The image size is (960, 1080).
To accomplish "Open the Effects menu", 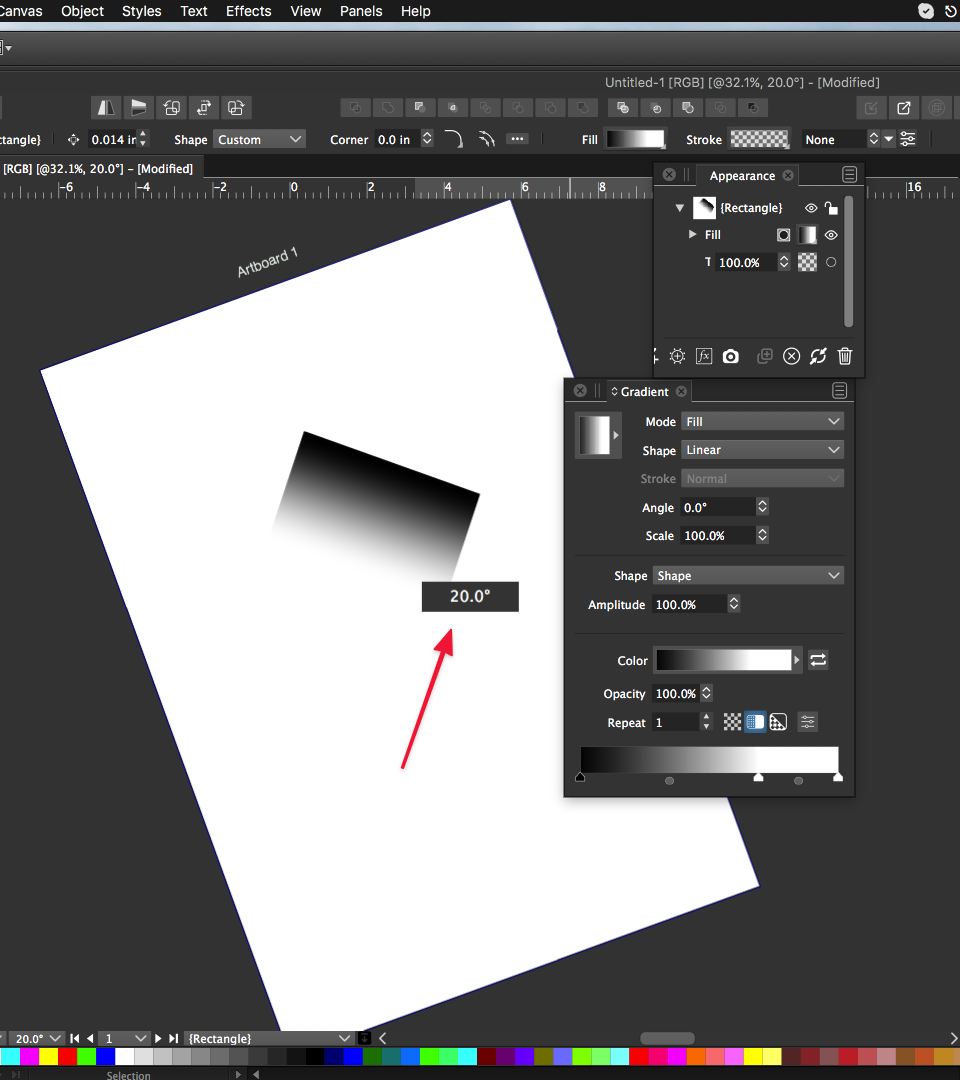I will click(248, 11).
